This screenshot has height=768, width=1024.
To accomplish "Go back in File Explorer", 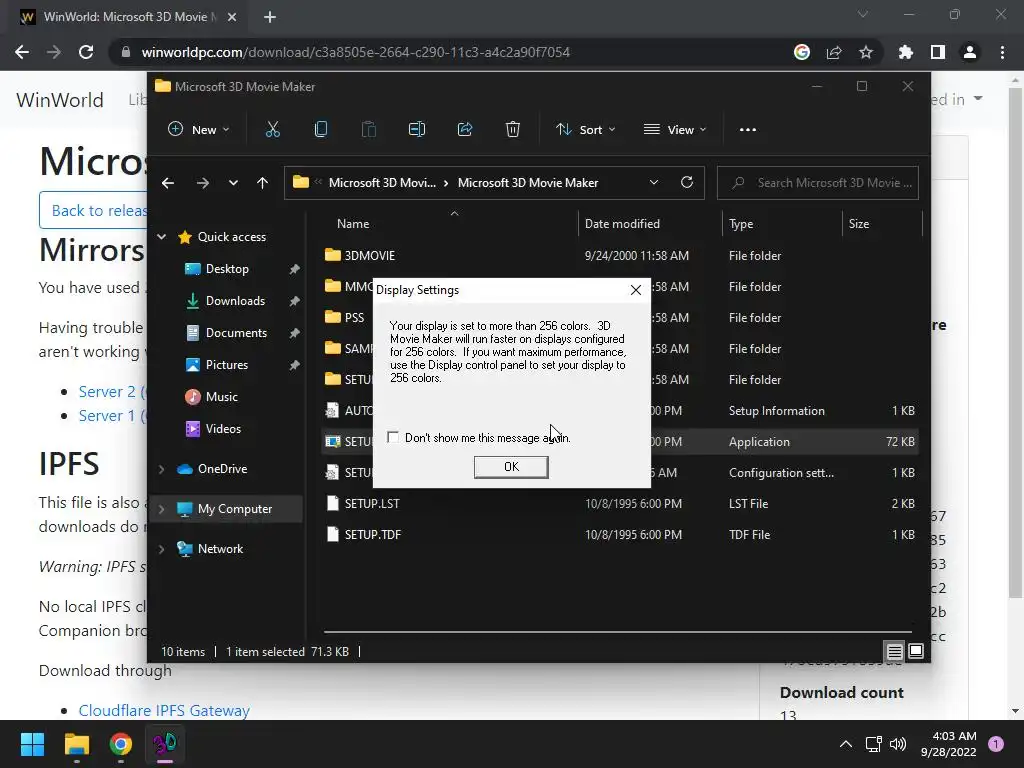I will coord(168,183).
